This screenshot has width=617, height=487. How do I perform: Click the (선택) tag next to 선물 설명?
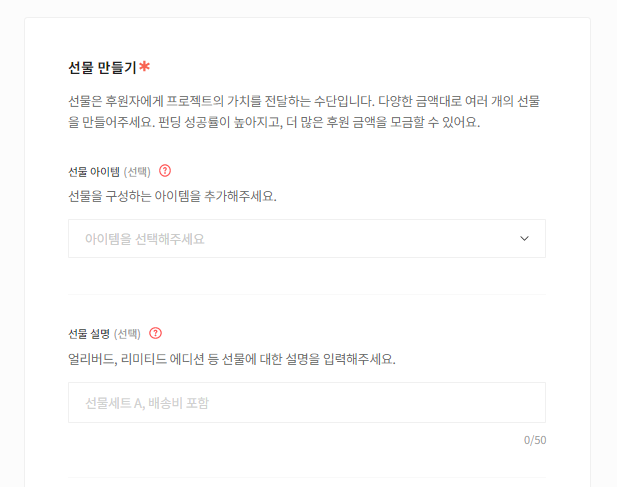point(128,334)
